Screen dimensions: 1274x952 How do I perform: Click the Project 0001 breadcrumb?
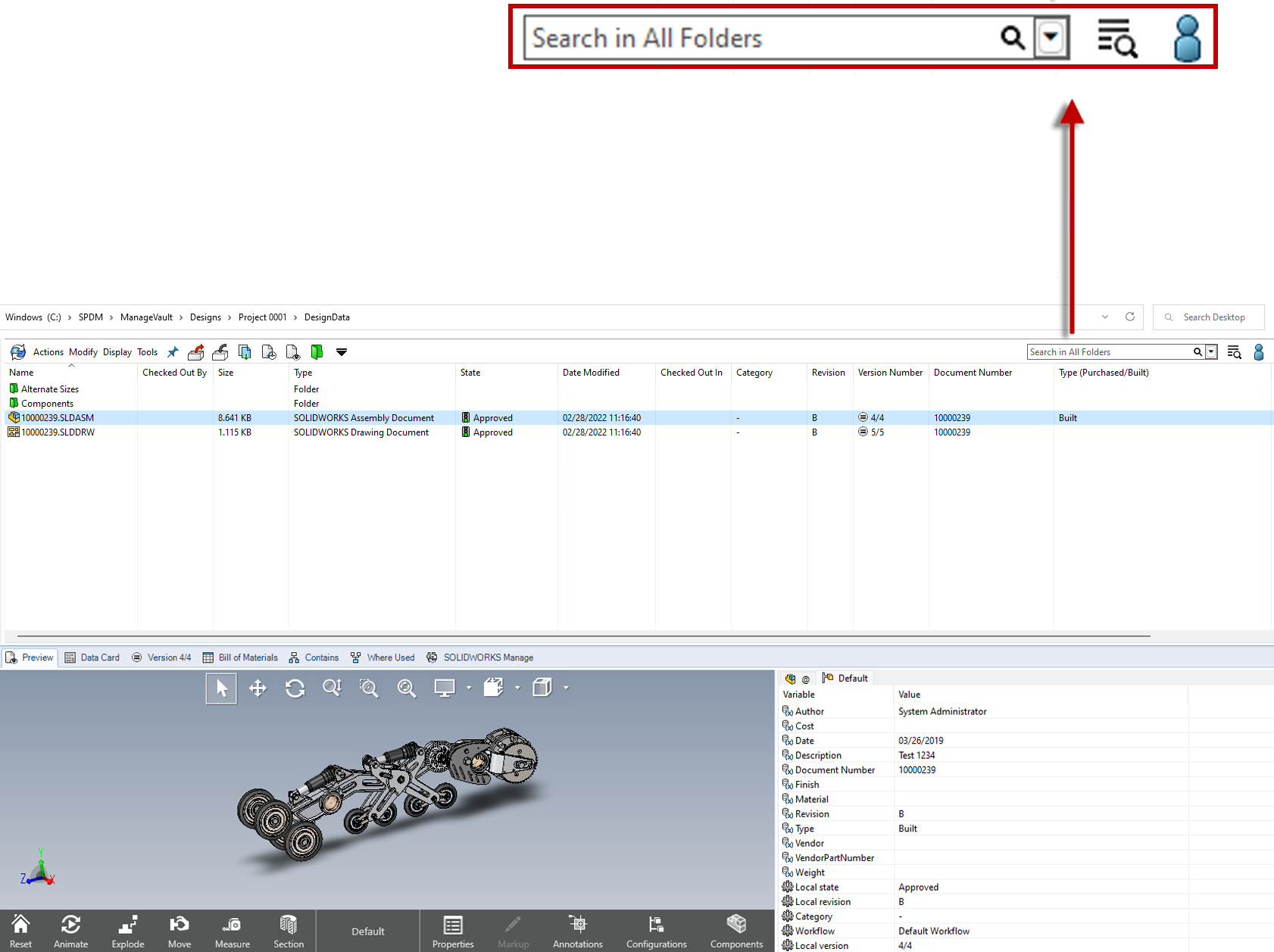coord(263,317)
